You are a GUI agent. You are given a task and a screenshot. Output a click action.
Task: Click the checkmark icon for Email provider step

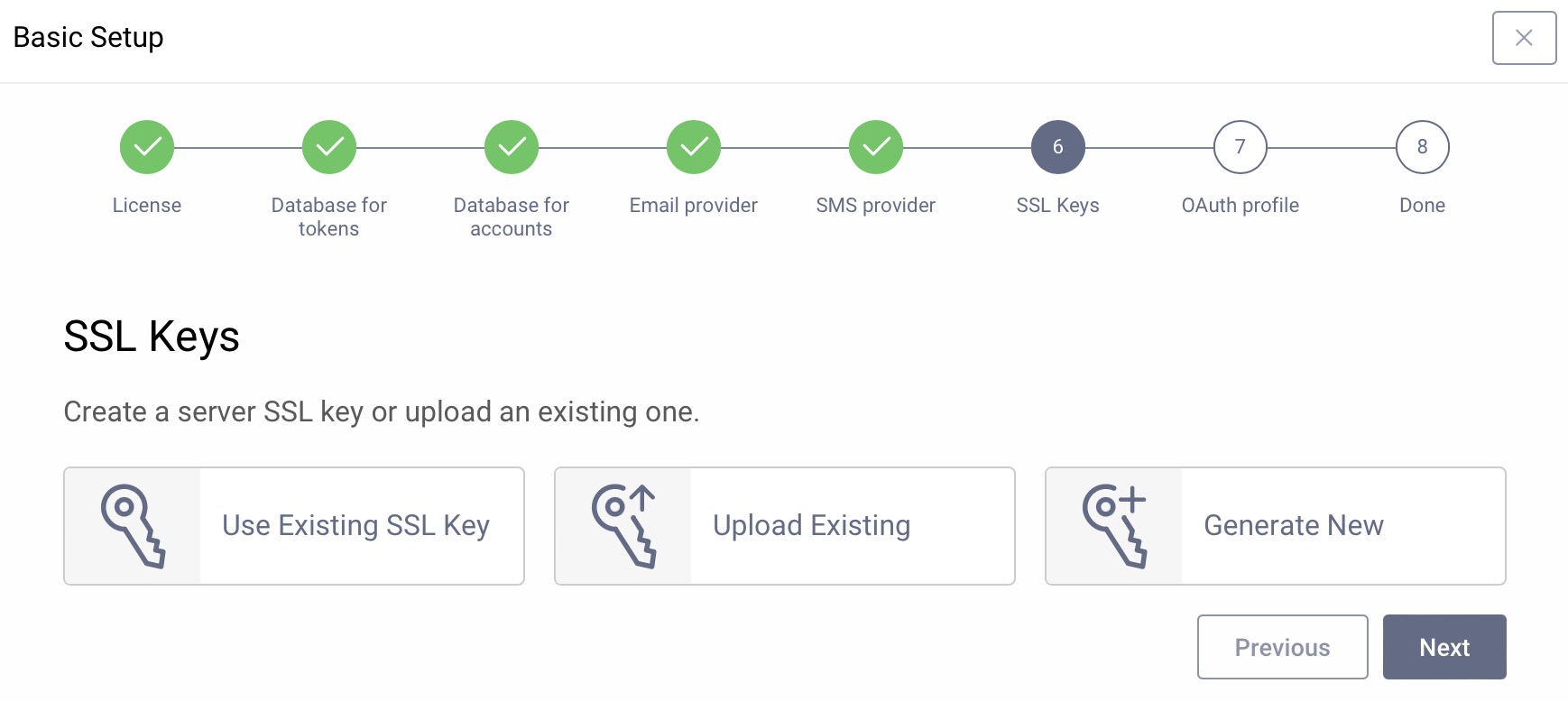693,147
